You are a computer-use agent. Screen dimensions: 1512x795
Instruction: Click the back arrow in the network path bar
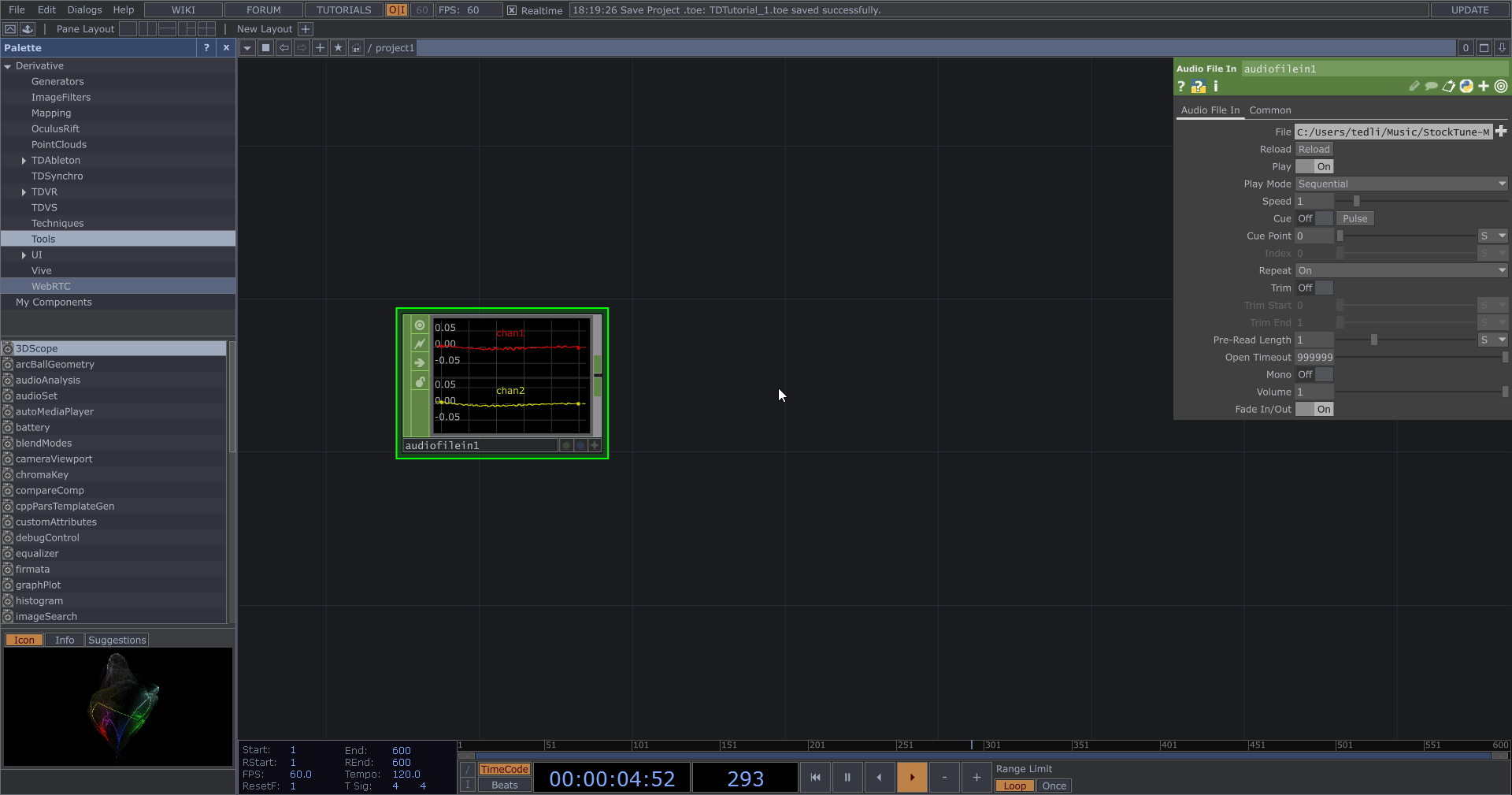pyautogui.click(x=283, y=48)
